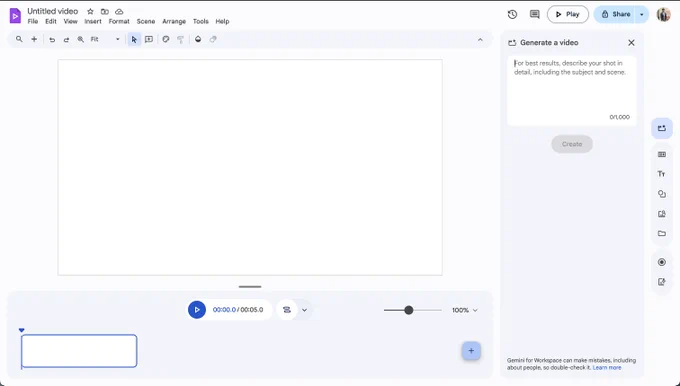680x386 pixels.
Task: Open the script sidebar icon
Action: [662, 282]
